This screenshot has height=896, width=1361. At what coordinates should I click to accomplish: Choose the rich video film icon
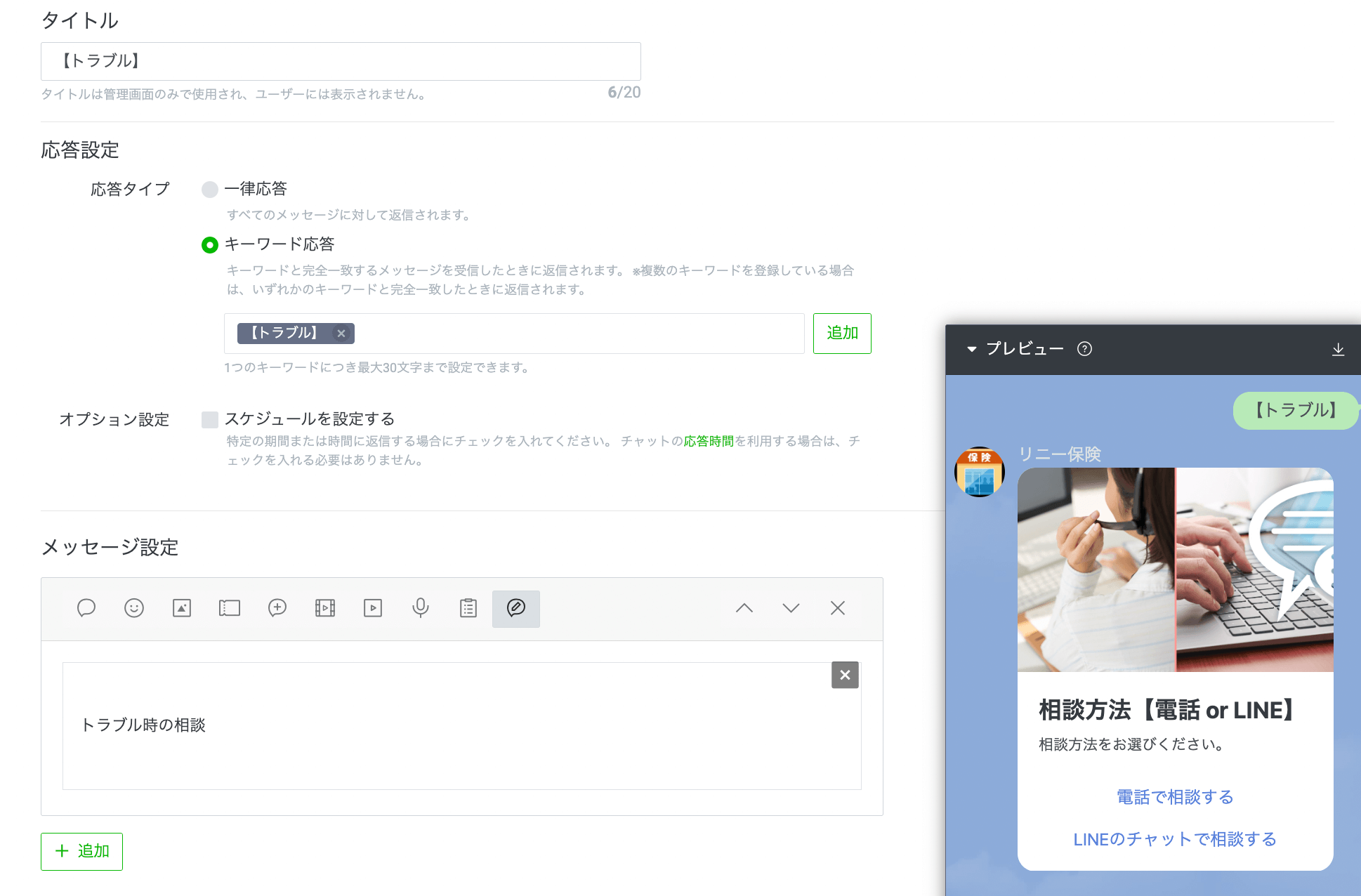coord(325,608)
